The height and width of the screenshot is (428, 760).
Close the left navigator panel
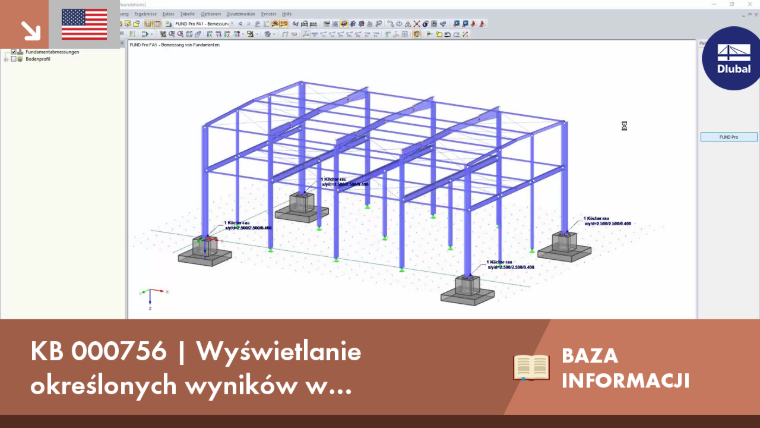coord(122,44)
